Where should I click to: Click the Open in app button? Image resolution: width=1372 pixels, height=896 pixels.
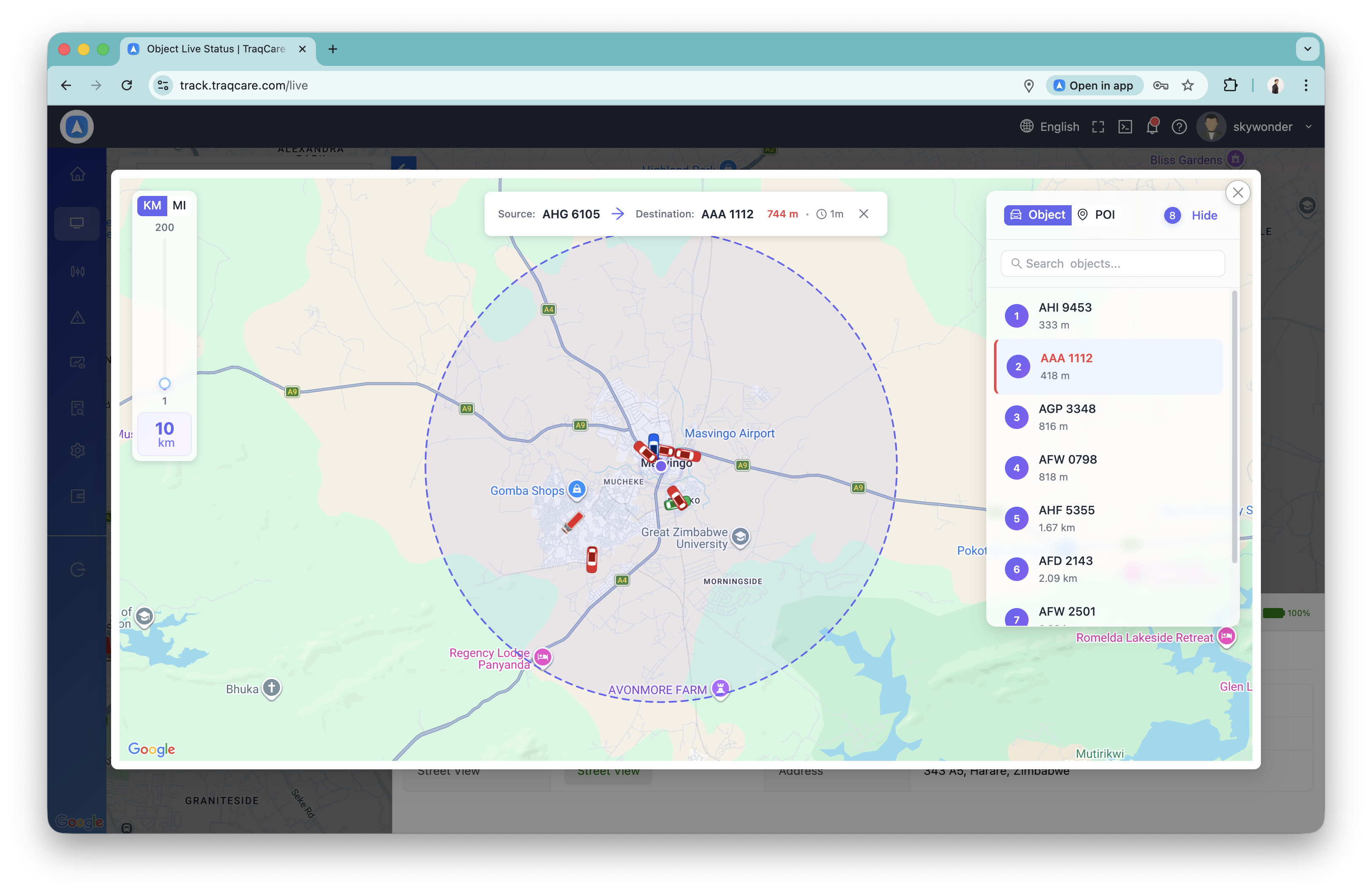(1094, 86)
